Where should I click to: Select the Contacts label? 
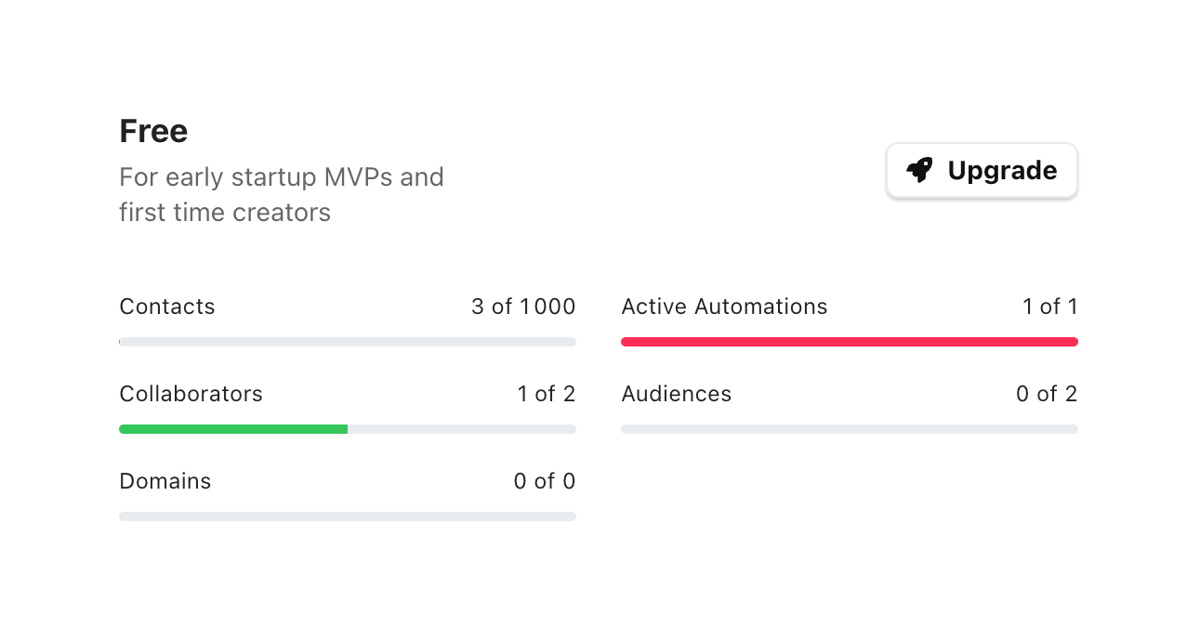click(167, 307)
